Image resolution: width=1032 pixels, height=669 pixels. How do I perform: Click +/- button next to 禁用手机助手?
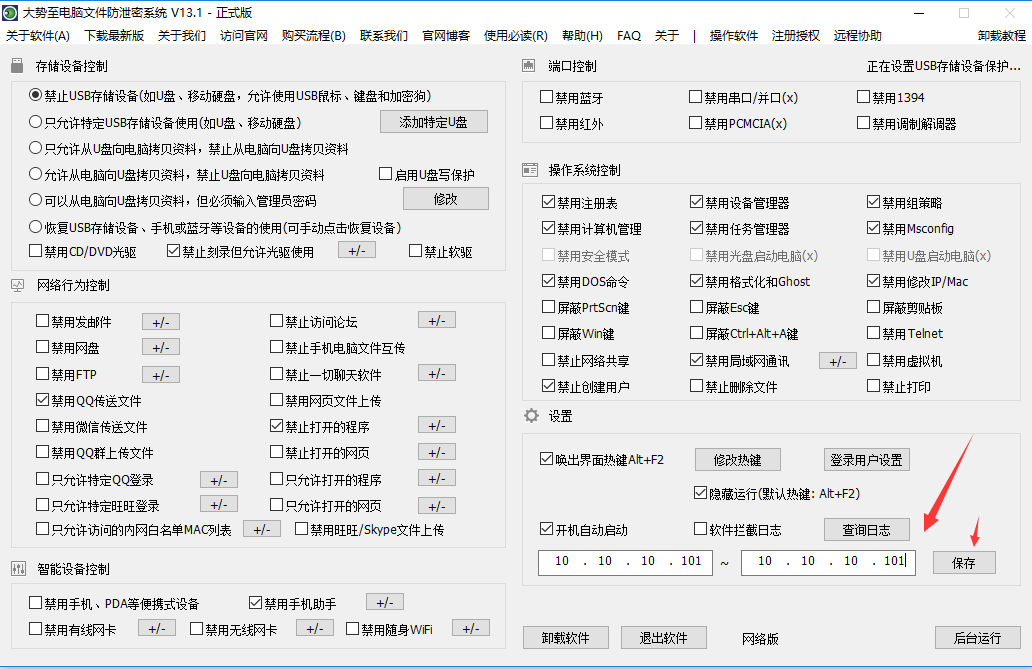(x=385, y=602)
